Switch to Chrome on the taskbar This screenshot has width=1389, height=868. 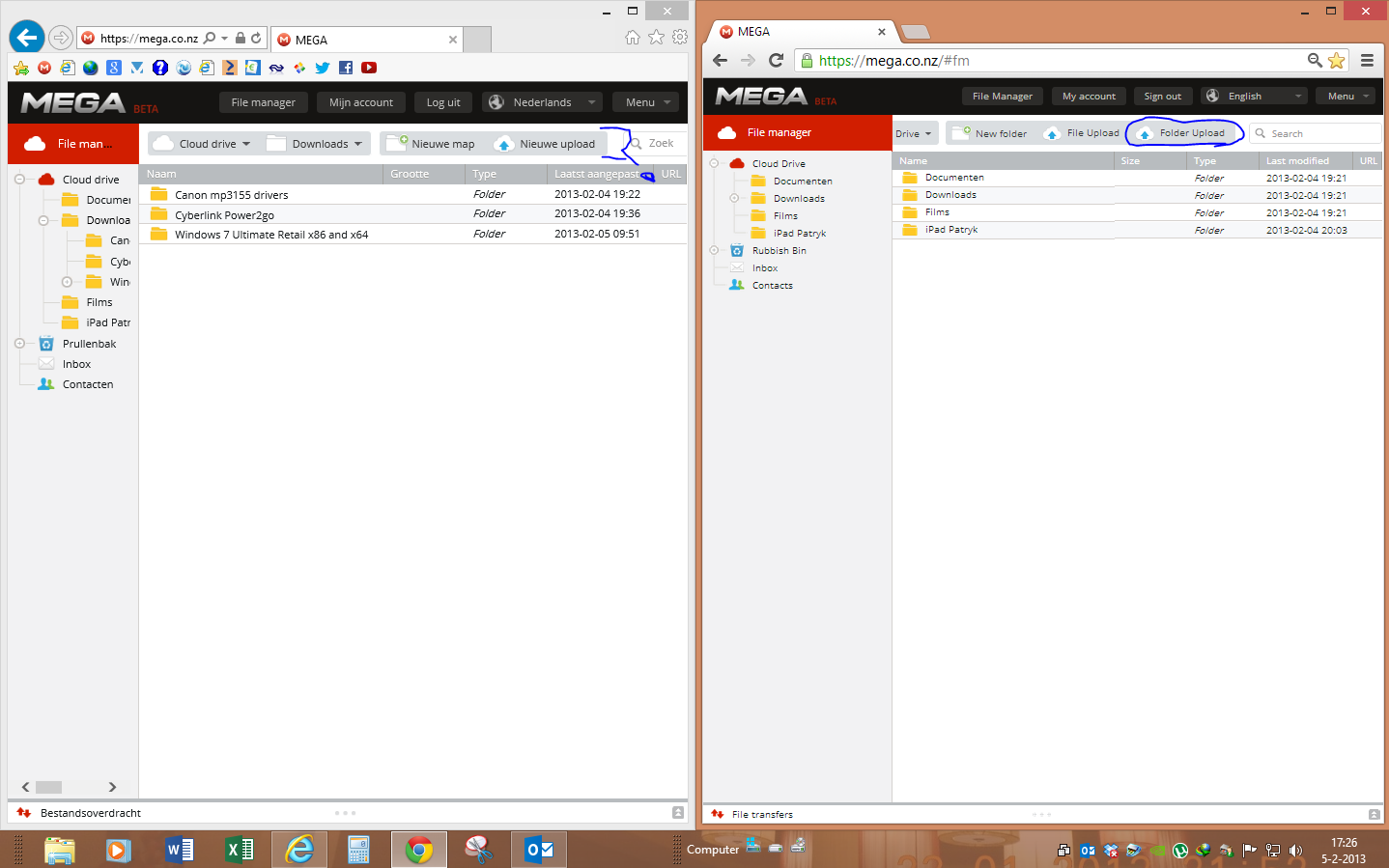[x=419, y=850]
